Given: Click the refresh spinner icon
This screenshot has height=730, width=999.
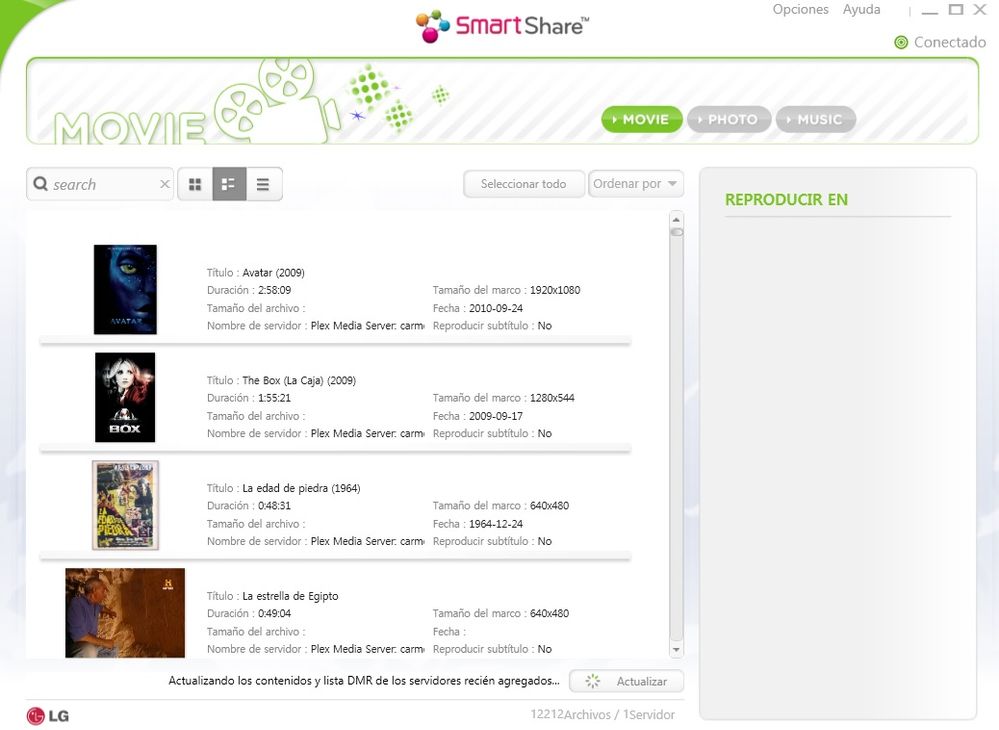Looking at the screenshot, I should [593, 681].
